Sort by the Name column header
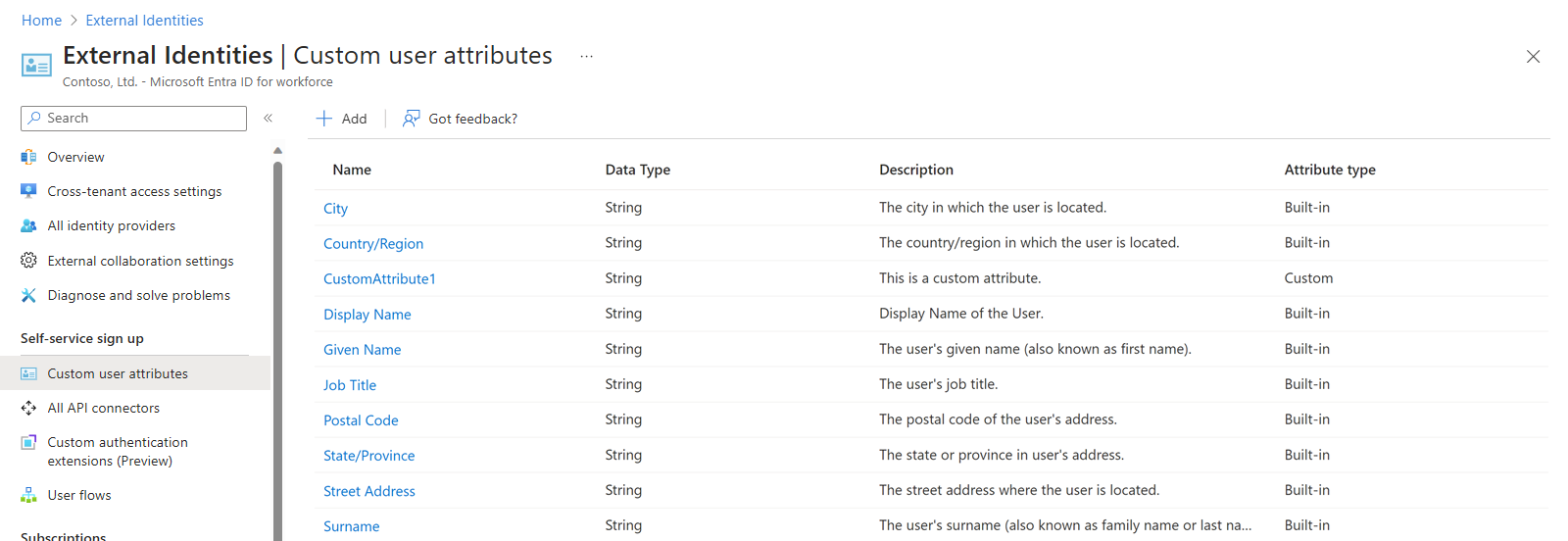The height and width of the screenshot is (541, 1568). [x=352, y=170]
